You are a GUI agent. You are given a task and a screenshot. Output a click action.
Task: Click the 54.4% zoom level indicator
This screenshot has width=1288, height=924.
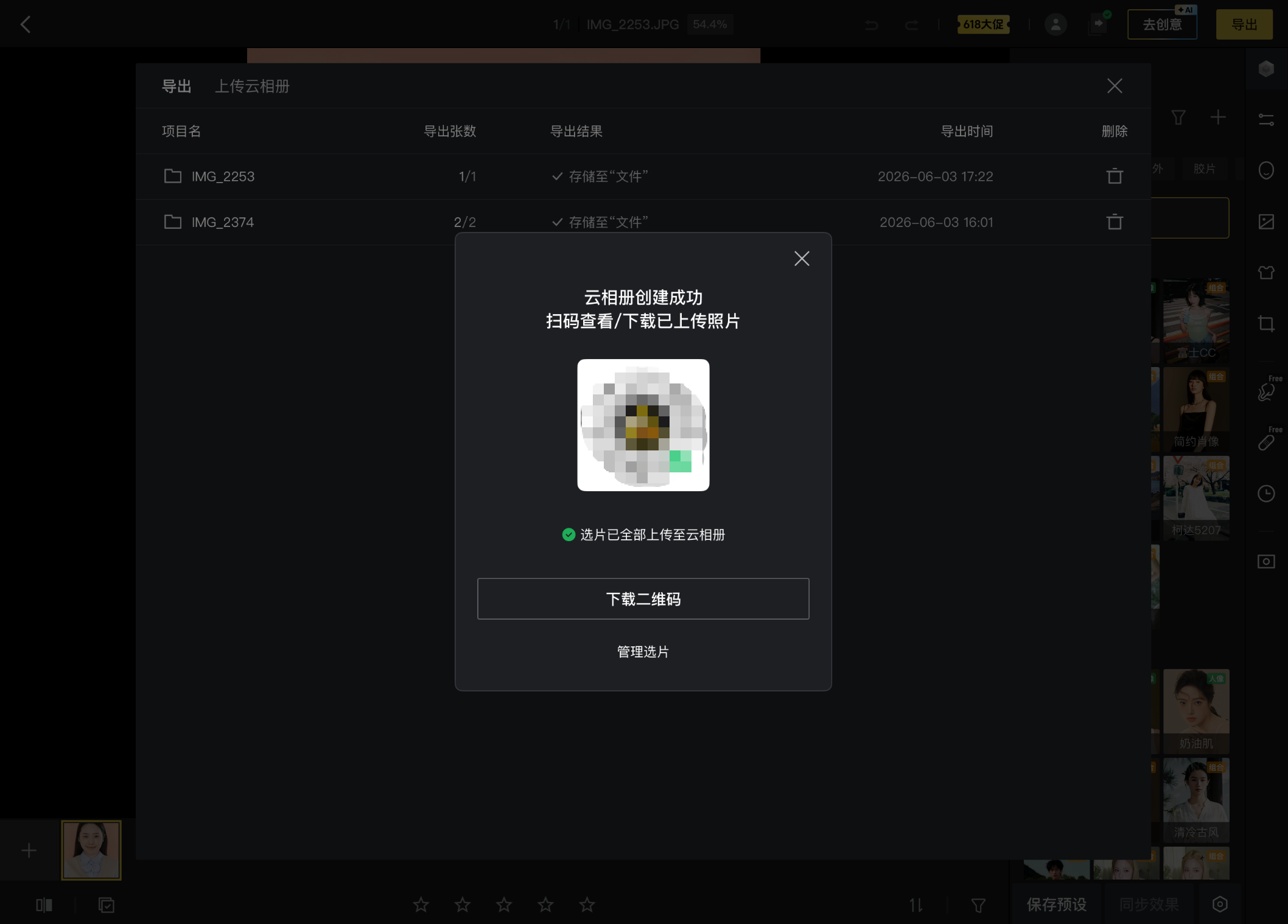[x=710, y=24]
